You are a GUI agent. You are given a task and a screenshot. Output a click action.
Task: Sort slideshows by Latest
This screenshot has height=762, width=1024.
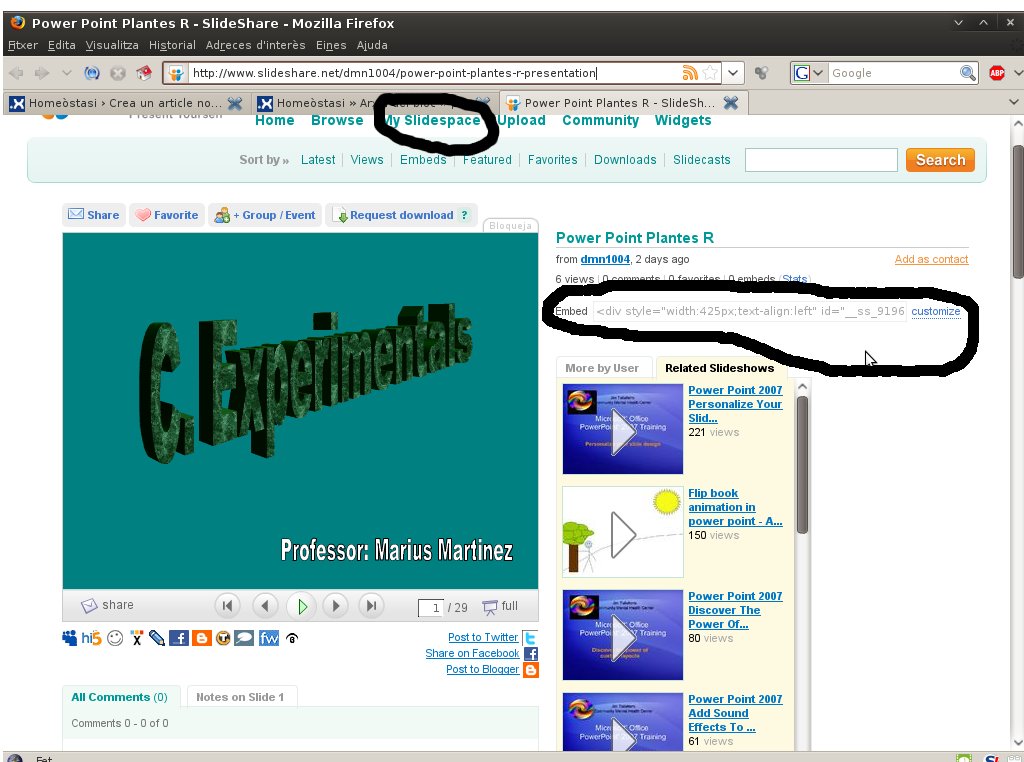pyautogui.click(x=318, y=160)
